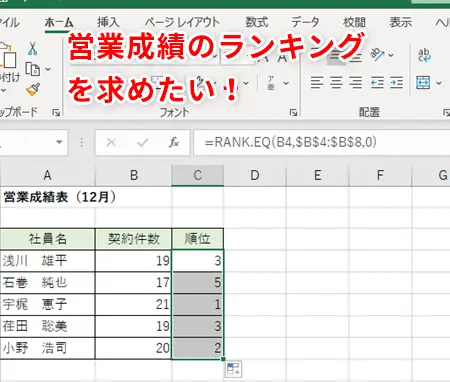
Task: Open the Font group dialog launcher
Action: [293, 113]
